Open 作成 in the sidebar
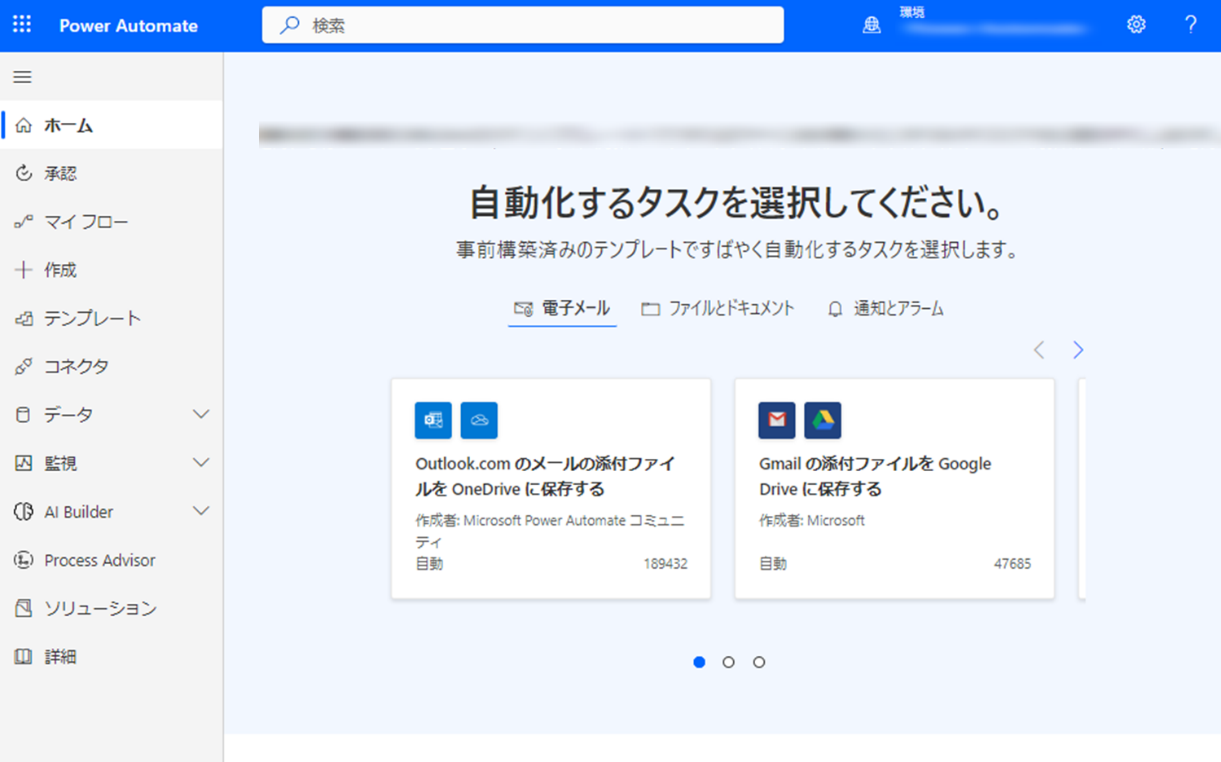The width and height of the screenshot is (1221, 762). pos(111,270)
